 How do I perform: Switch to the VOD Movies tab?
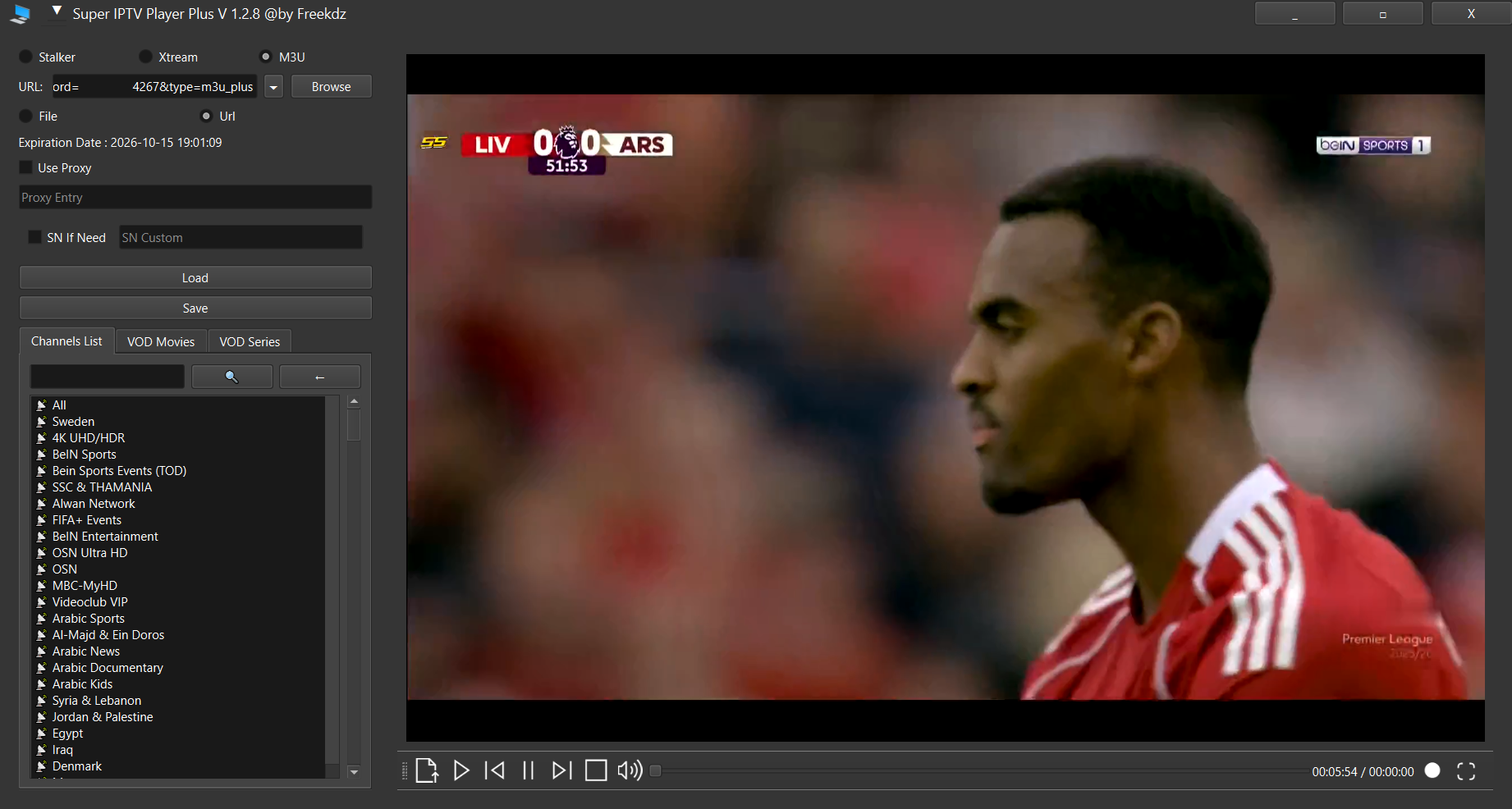161,341
